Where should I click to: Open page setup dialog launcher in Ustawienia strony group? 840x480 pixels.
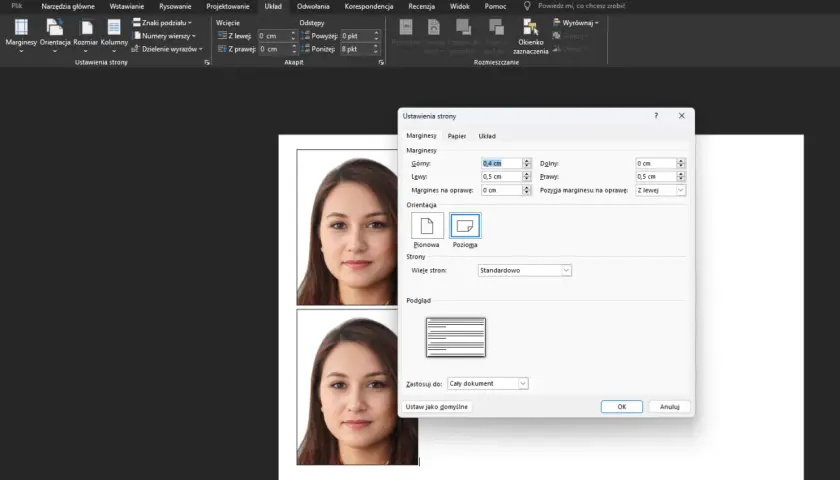click(207, 63)
